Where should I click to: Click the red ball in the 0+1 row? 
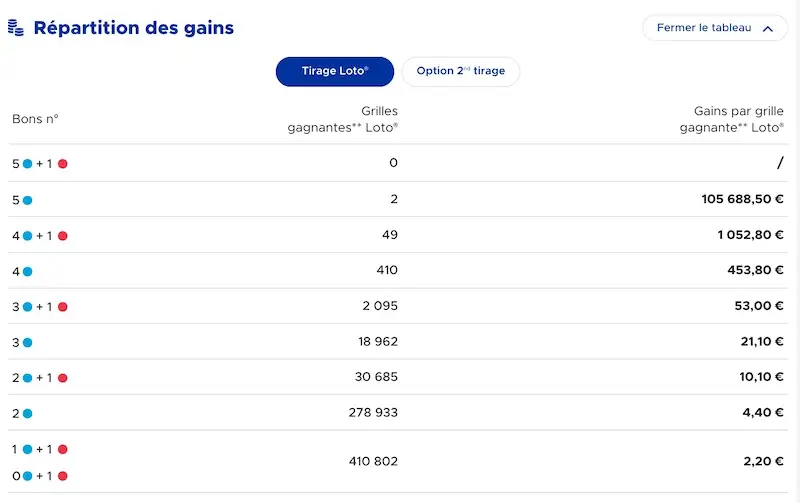tap(63, 476)
